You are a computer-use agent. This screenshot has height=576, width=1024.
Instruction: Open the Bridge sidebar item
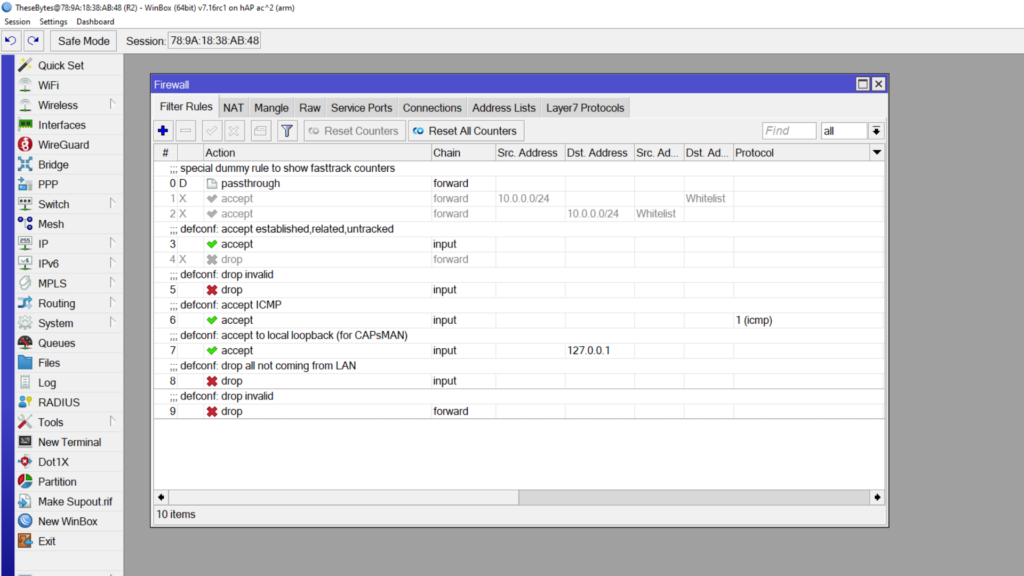point(53,165)
